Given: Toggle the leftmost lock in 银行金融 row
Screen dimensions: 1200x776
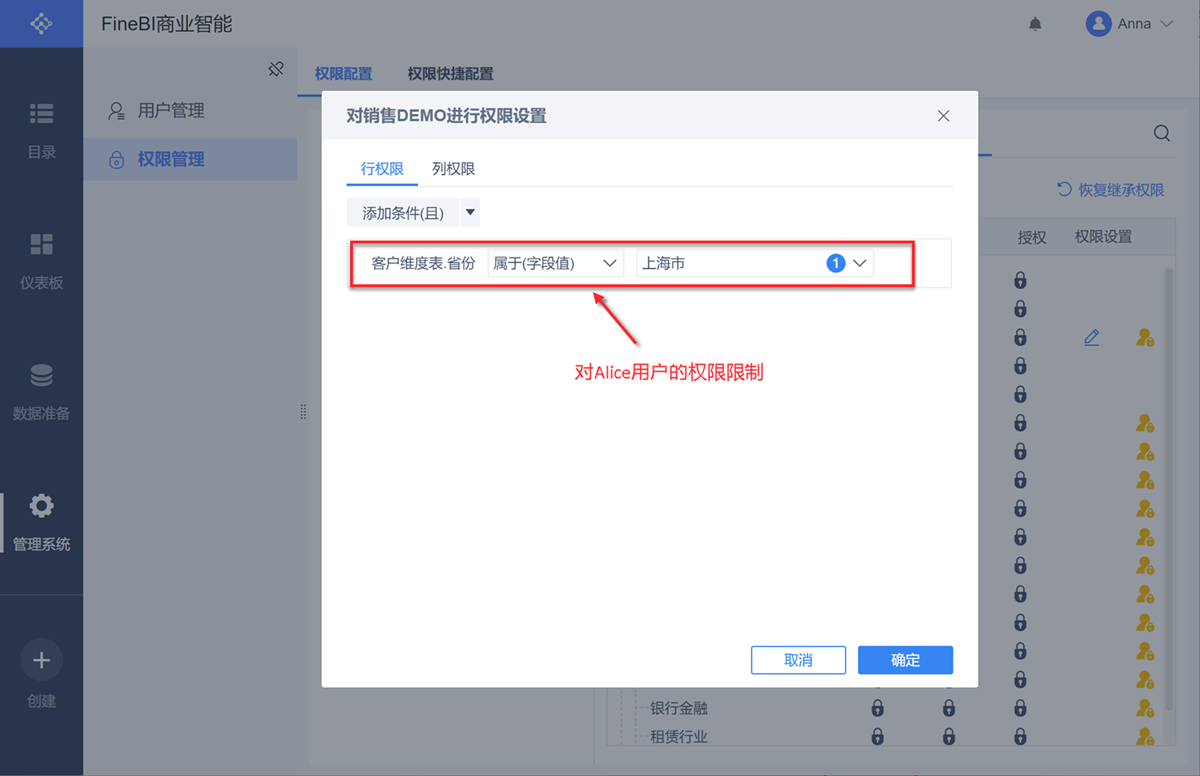Looking at the screenshot, I should point(877,708).
